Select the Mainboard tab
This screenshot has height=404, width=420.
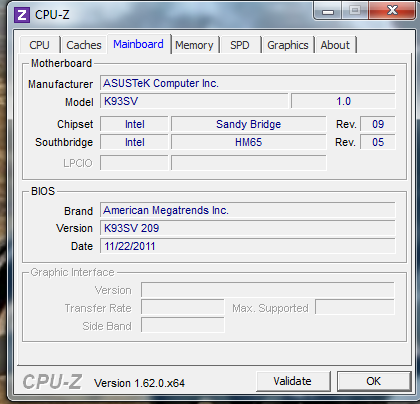tap(138, 44)
